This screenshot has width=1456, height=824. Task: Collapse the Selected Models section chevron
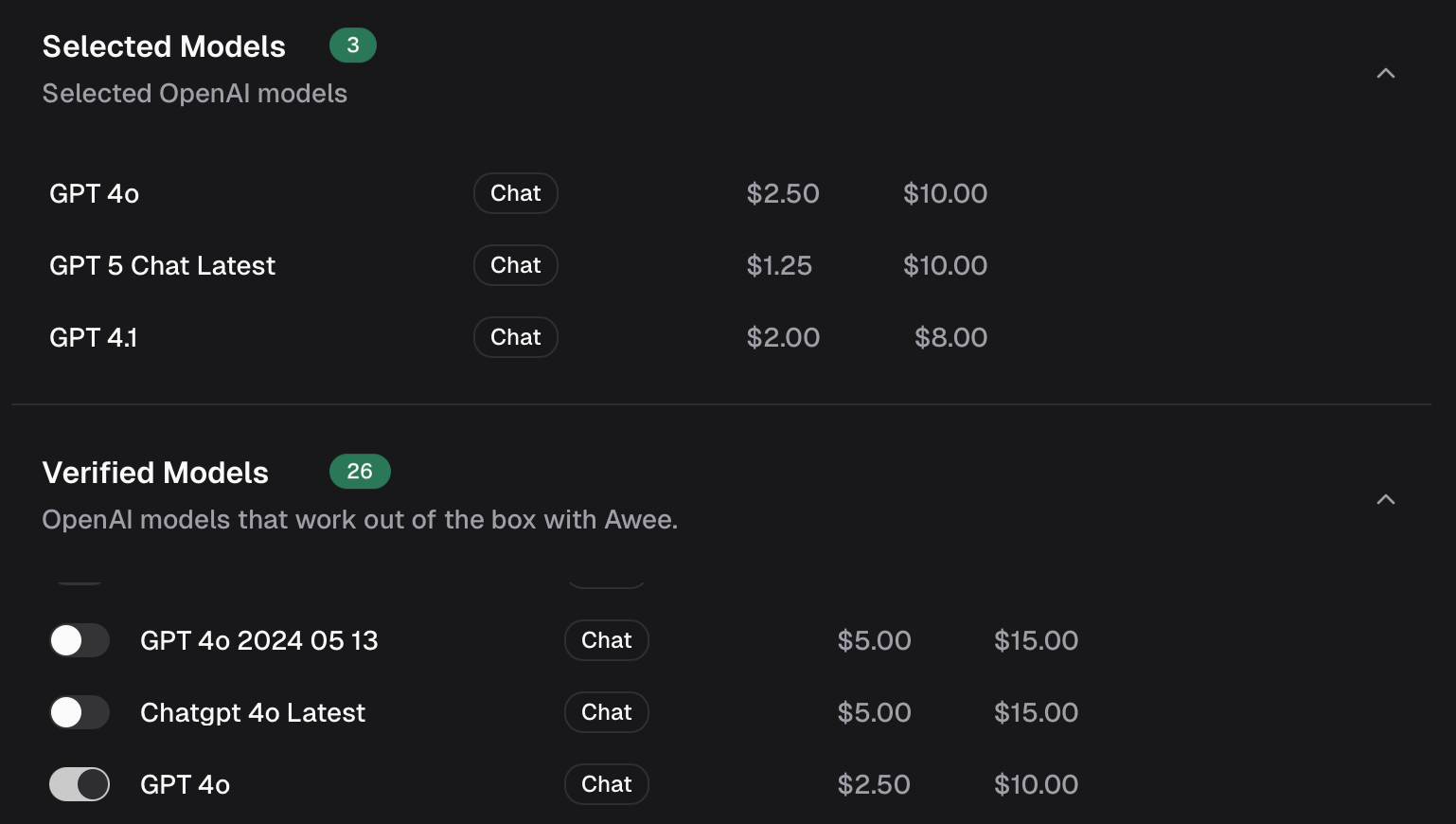[x=1385, y=74]
